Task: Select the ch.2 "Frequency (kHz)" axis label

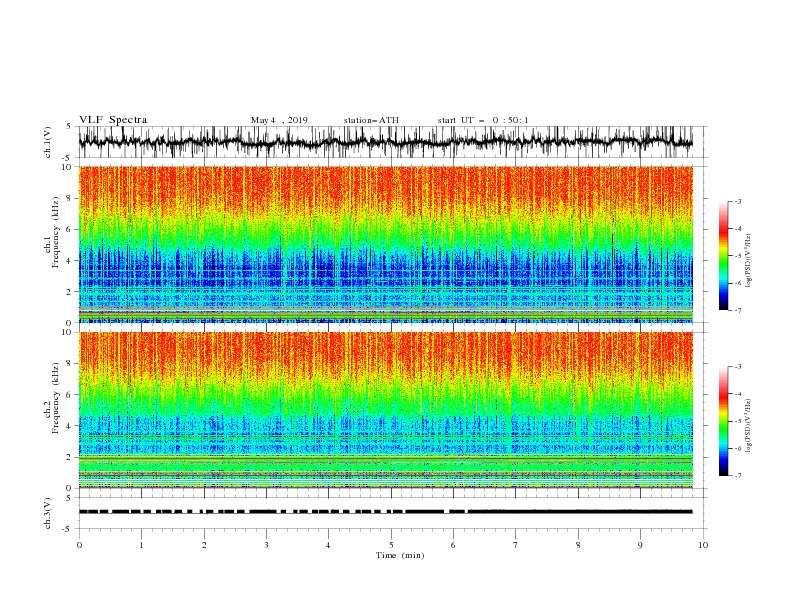Action: pos(56,398)
